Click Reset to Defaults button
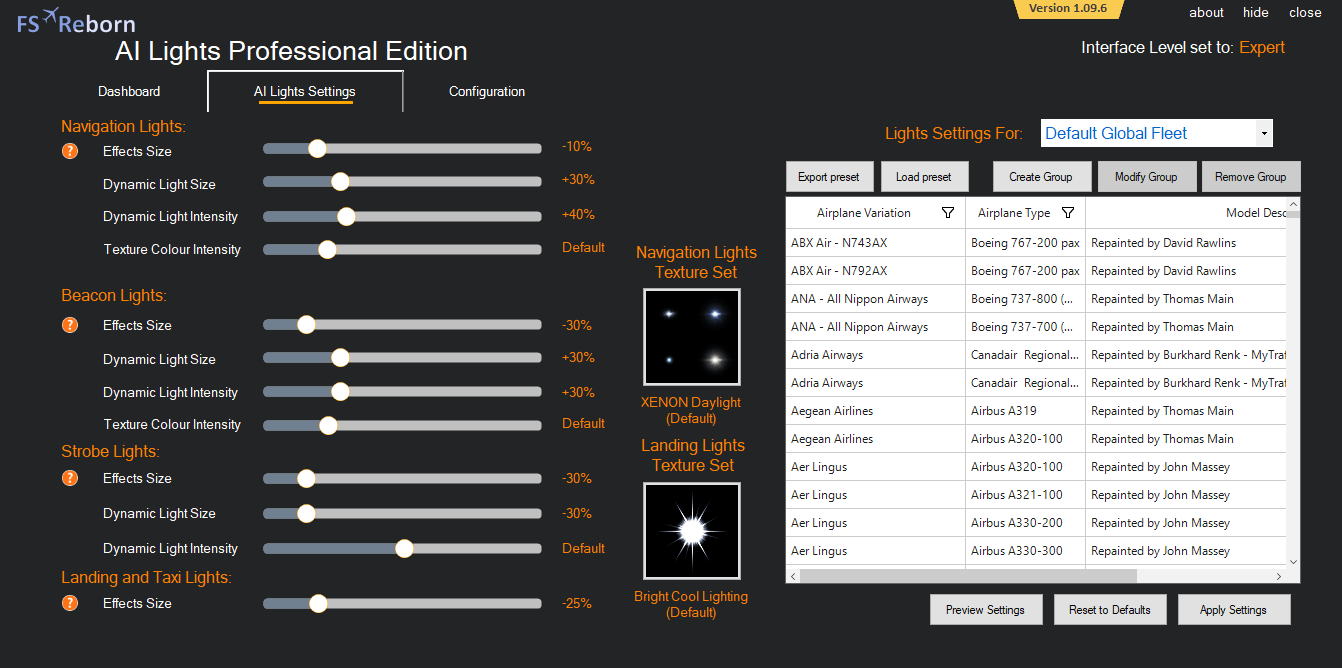The image size is (1342, 668). pos(1110,610)
